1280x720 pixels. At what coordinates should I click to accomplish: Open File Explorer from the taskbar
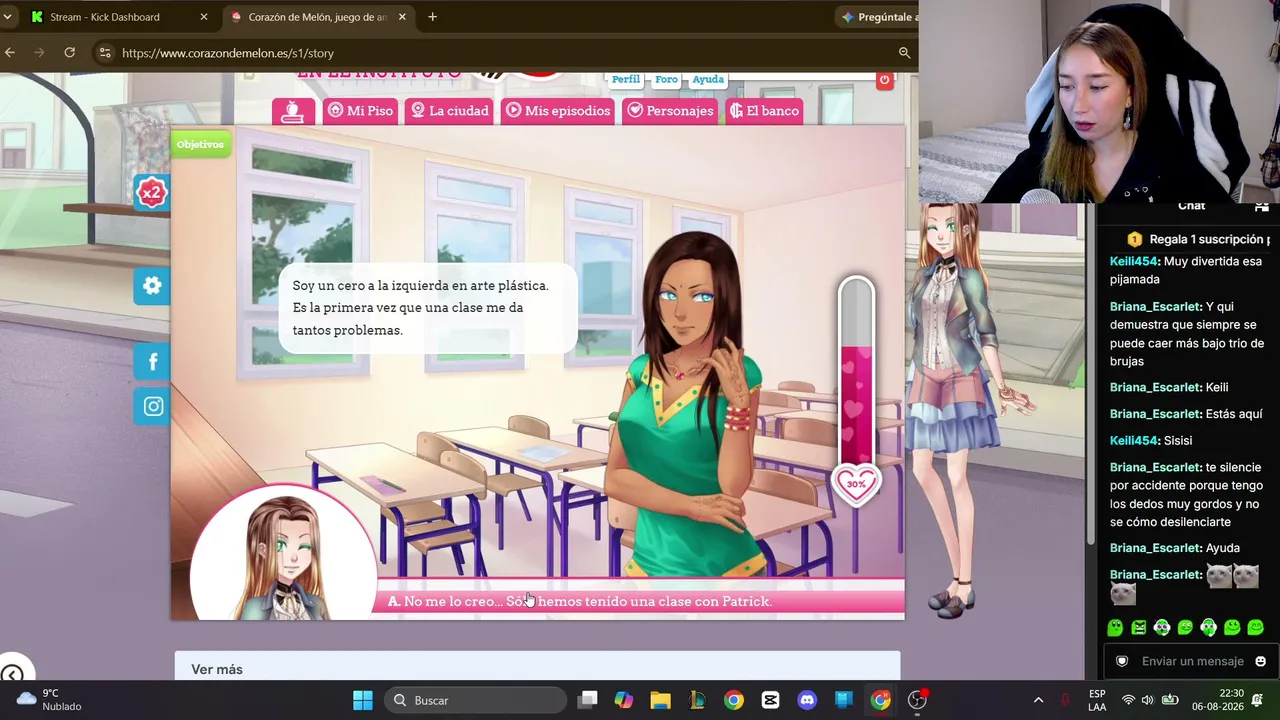click(x=661, y=700)
